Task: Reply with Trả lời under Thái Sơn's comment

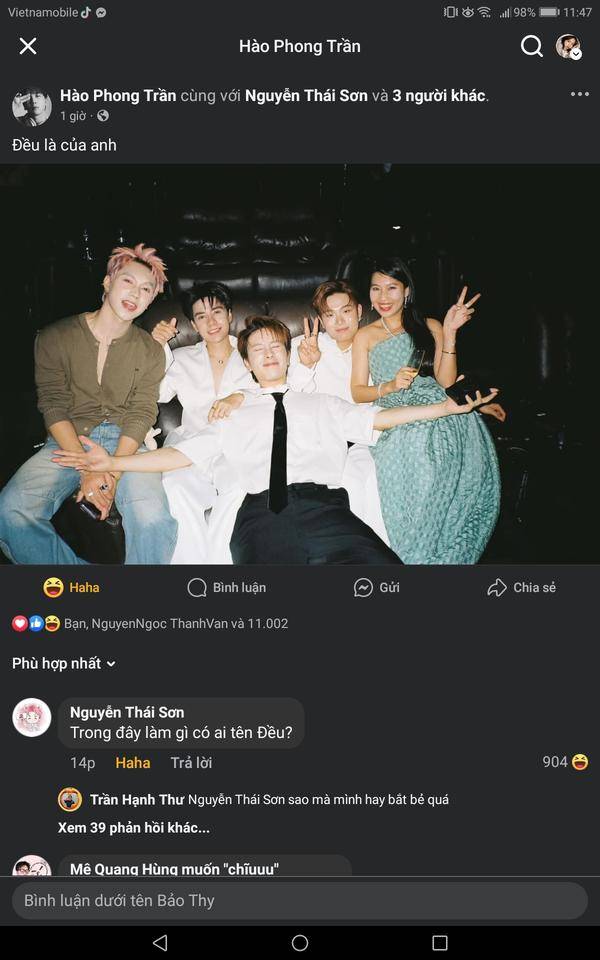Action: [191, 762]
